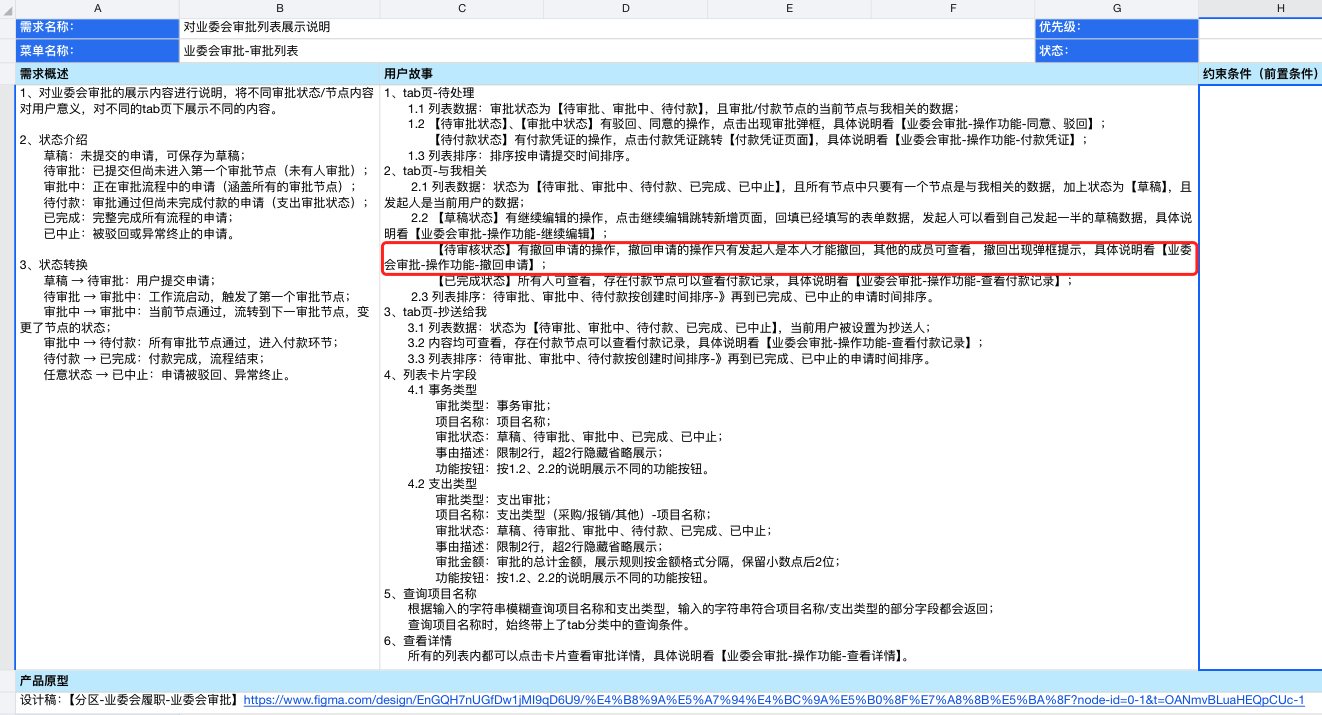Select the red-highlighted 撤回申请 text
Viewport: 1322px width, 715px height.
click(x=788, y=258)
